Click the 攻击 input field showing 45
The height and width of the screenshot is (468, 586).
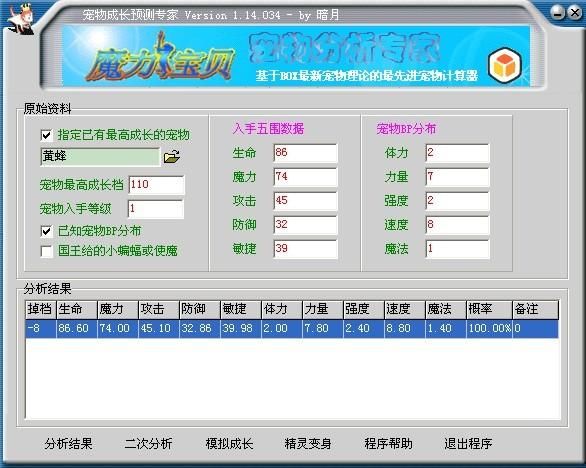point(305,201)
